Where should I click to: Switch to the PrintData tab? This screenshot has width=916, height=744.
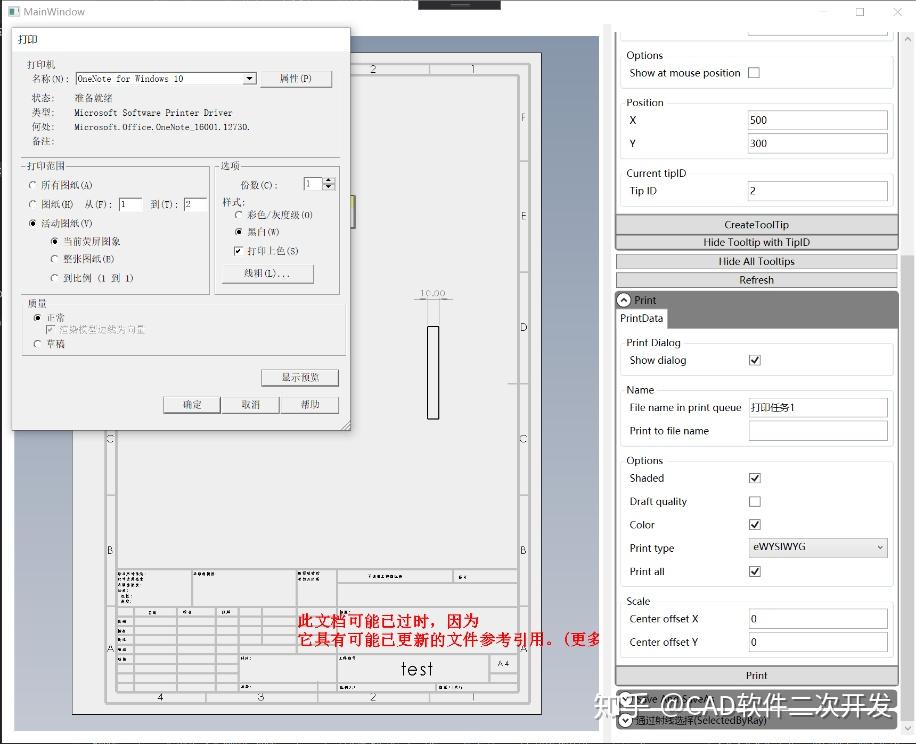click(x=641, y=318)
